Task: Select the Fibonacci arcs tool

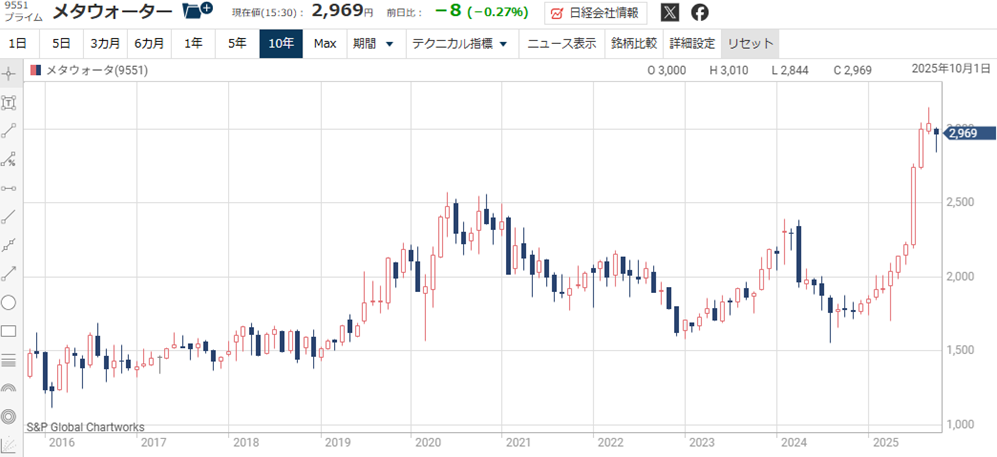Action: [x=9, y=388]
